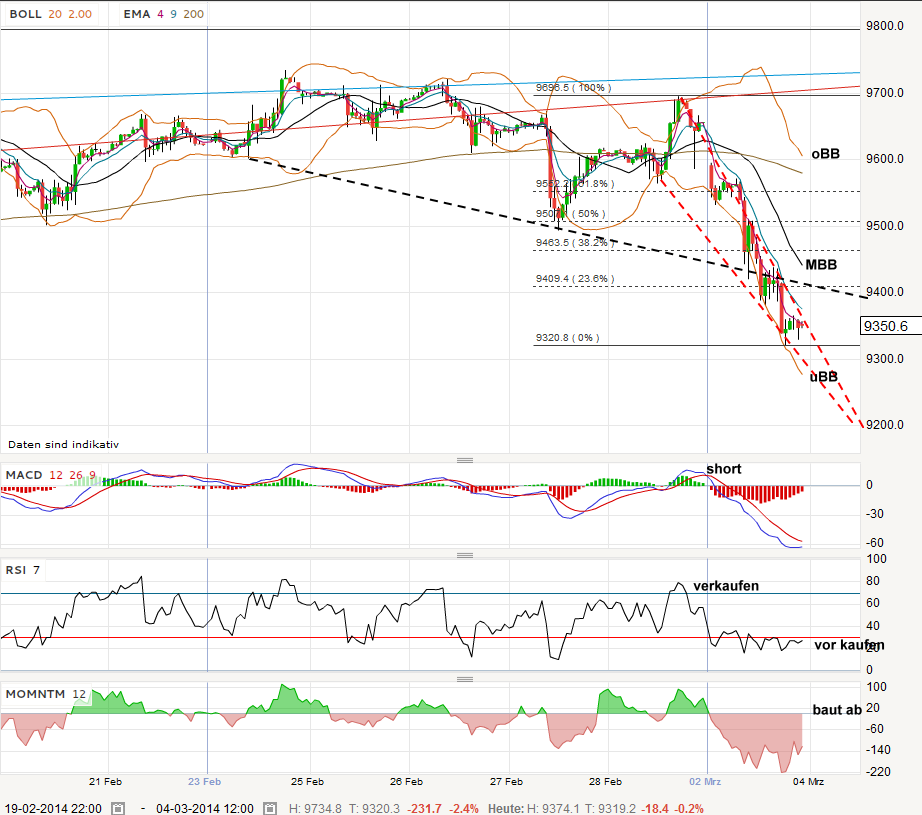Open BOLL 20 2.00 indicator settings
922x815 pixels.
(x=51, y=14)
